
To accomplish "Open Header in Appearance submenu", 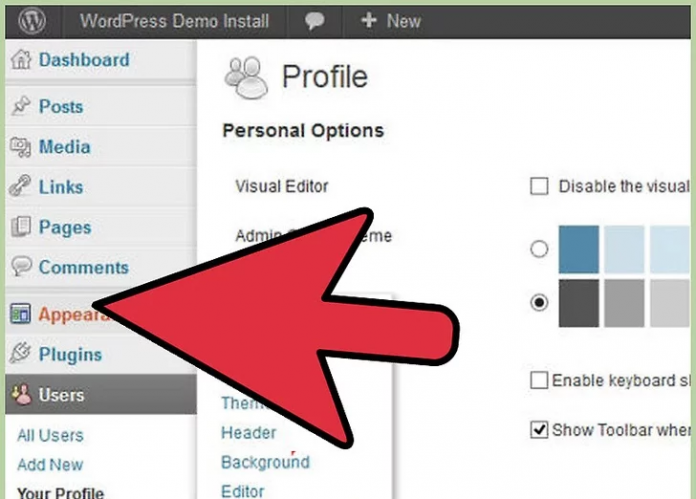I will pos(248,433).
